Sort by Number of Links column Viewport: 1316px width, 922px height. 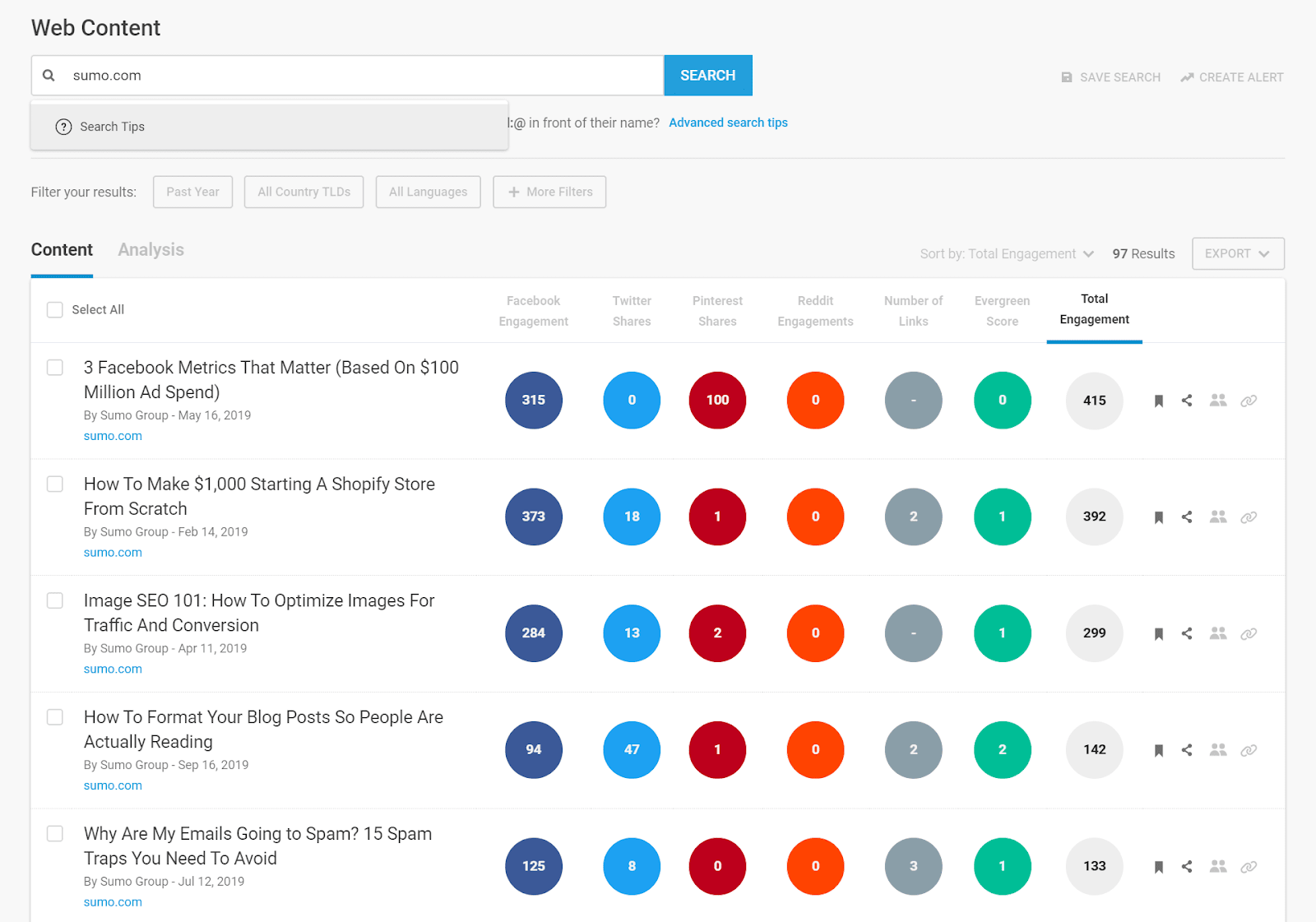click(913, 311)
